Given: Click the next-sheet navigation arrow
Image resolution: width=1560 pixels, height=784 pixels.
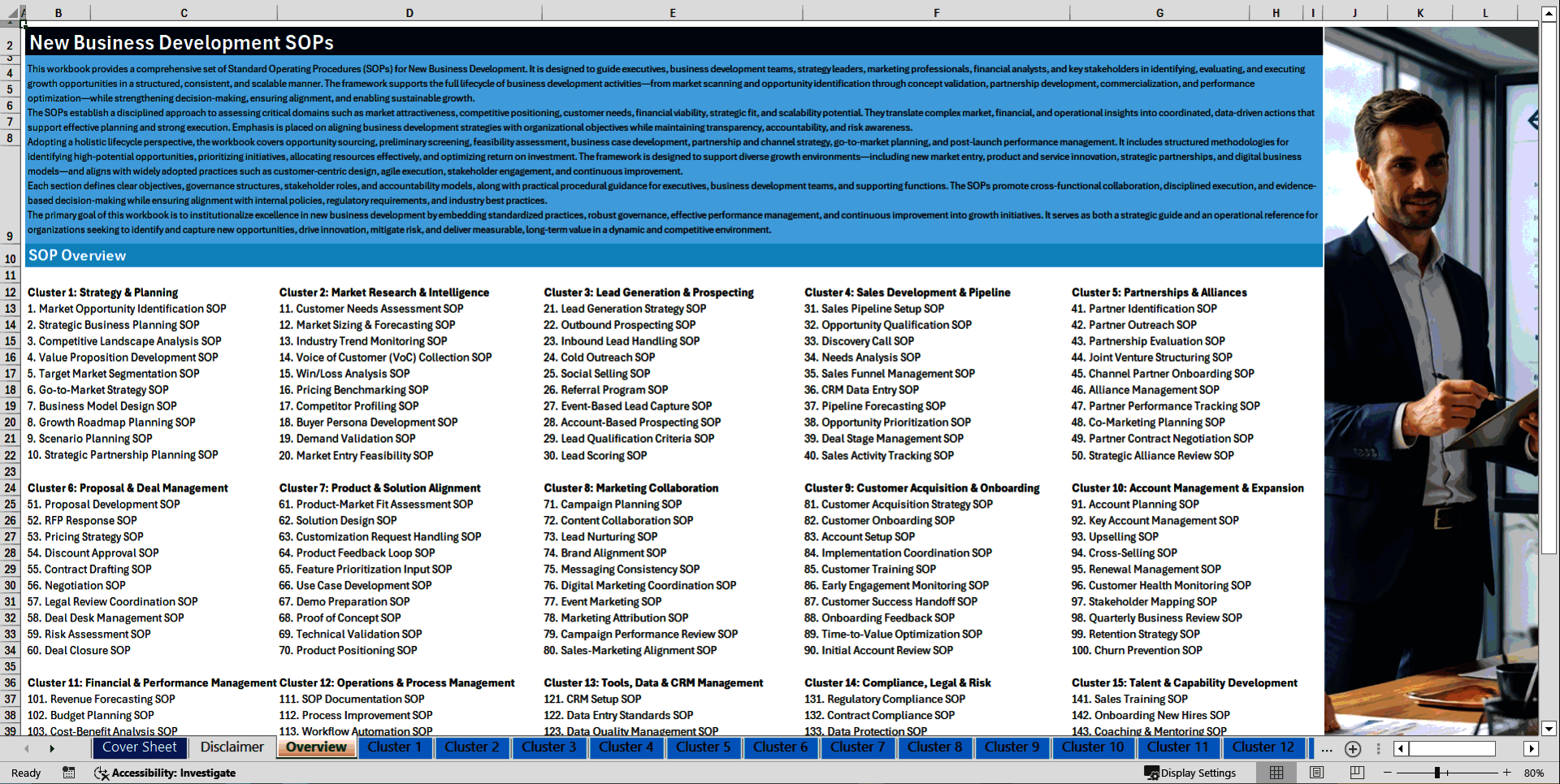Looking at the screenshot, I should coord(54,747).
